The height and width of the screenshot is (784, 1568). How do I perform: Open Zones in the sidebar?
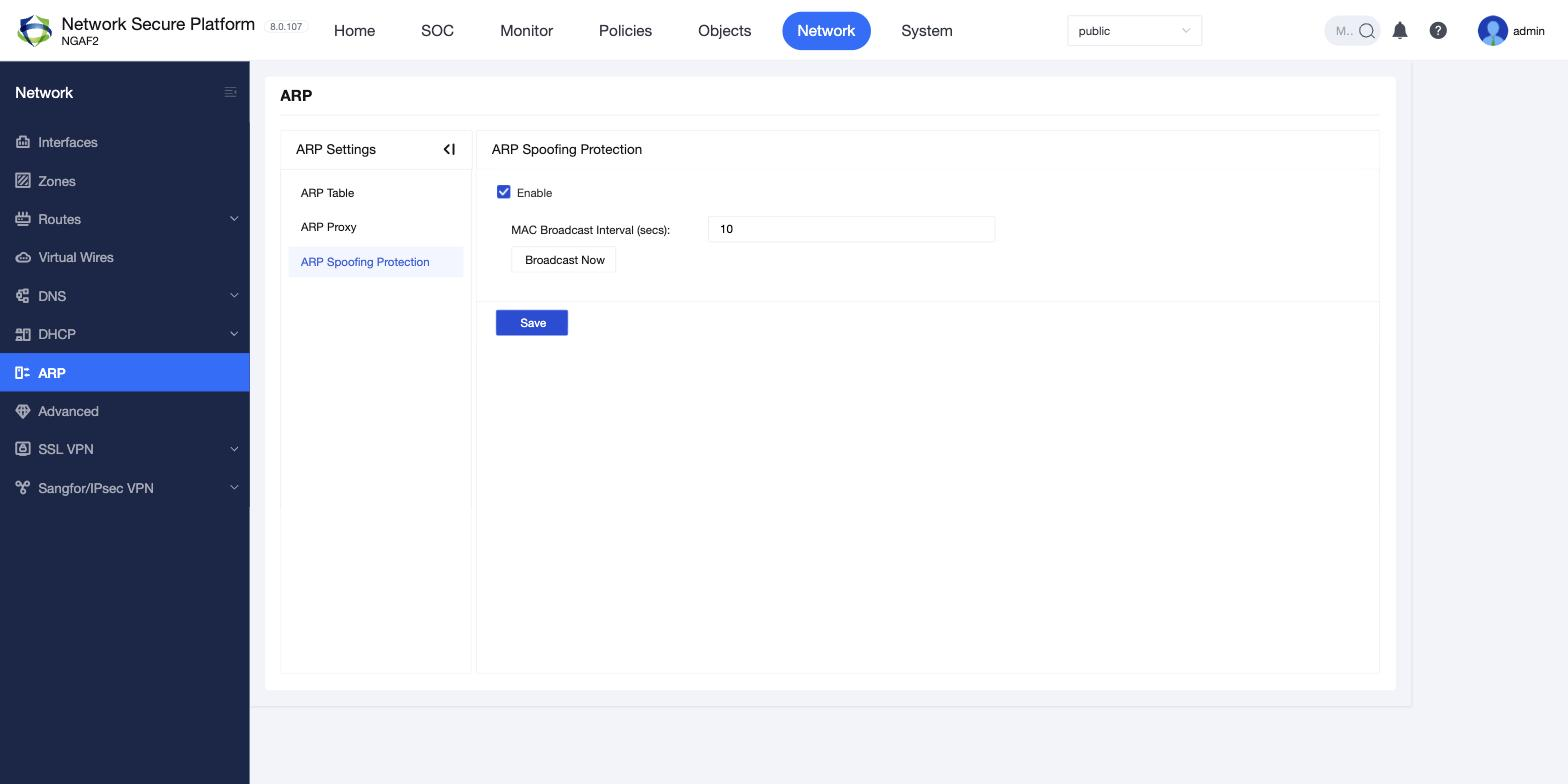coord(124,181)
